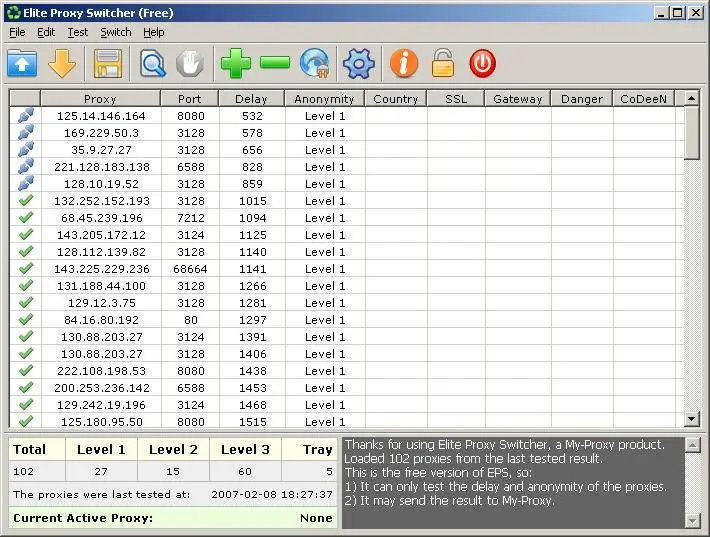This screenshot has width=710, height=537.
Task: Click the green plus add proxy icon
Action: click(236, 63)
